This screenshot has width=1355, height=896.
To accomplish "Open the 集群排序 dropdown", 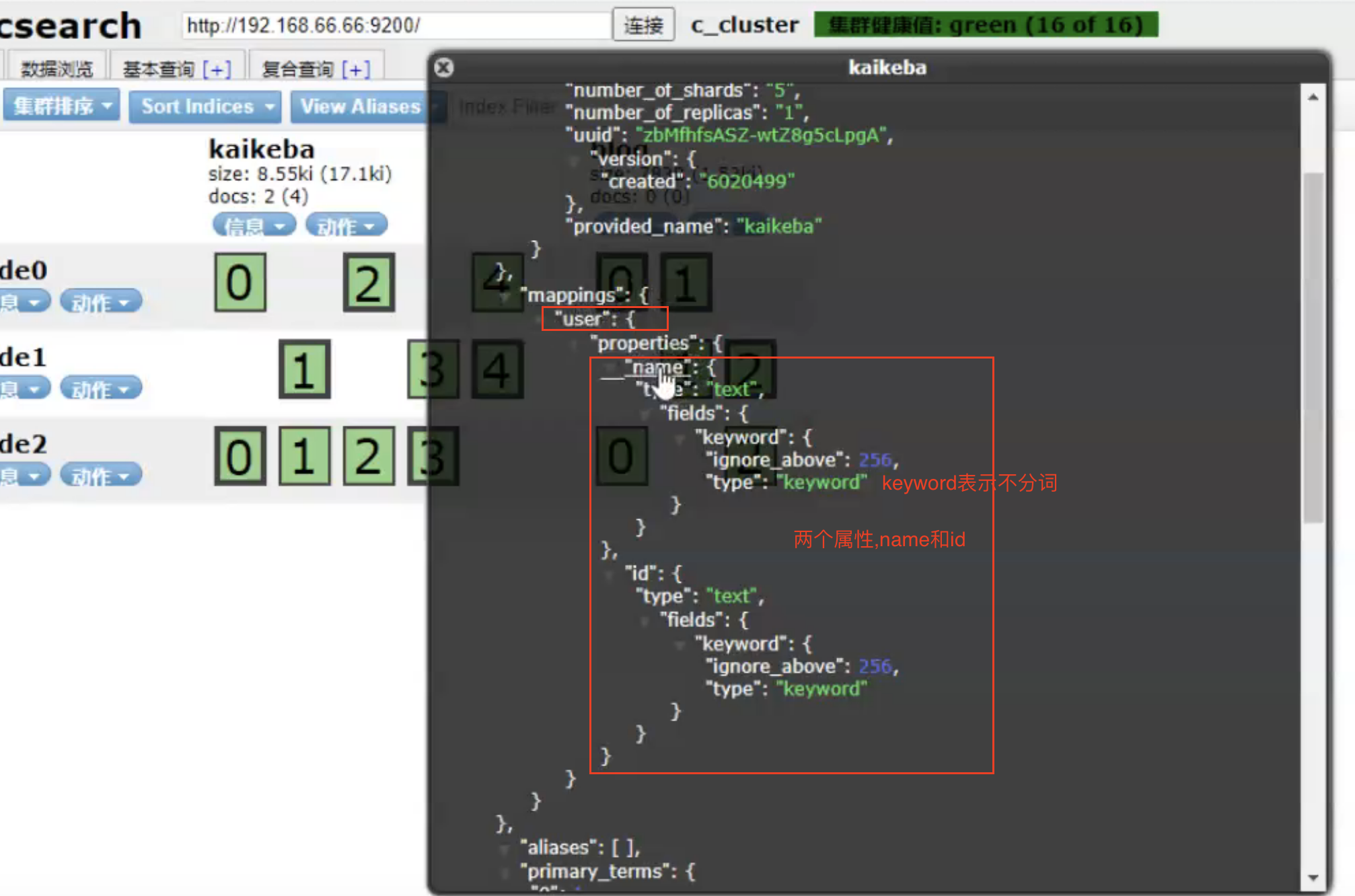I will [x=62, y=106].
